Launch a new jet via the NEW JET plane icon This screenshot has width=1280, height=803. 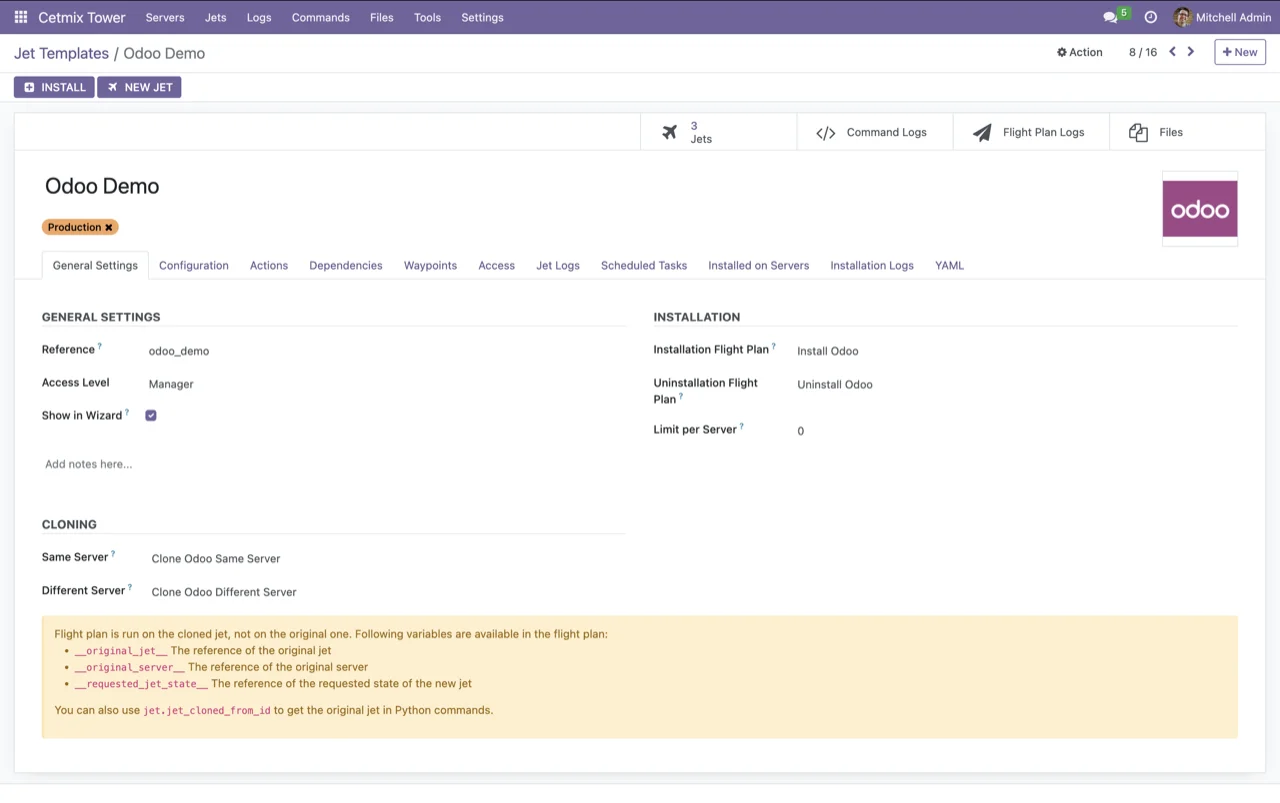coord(113,87)
